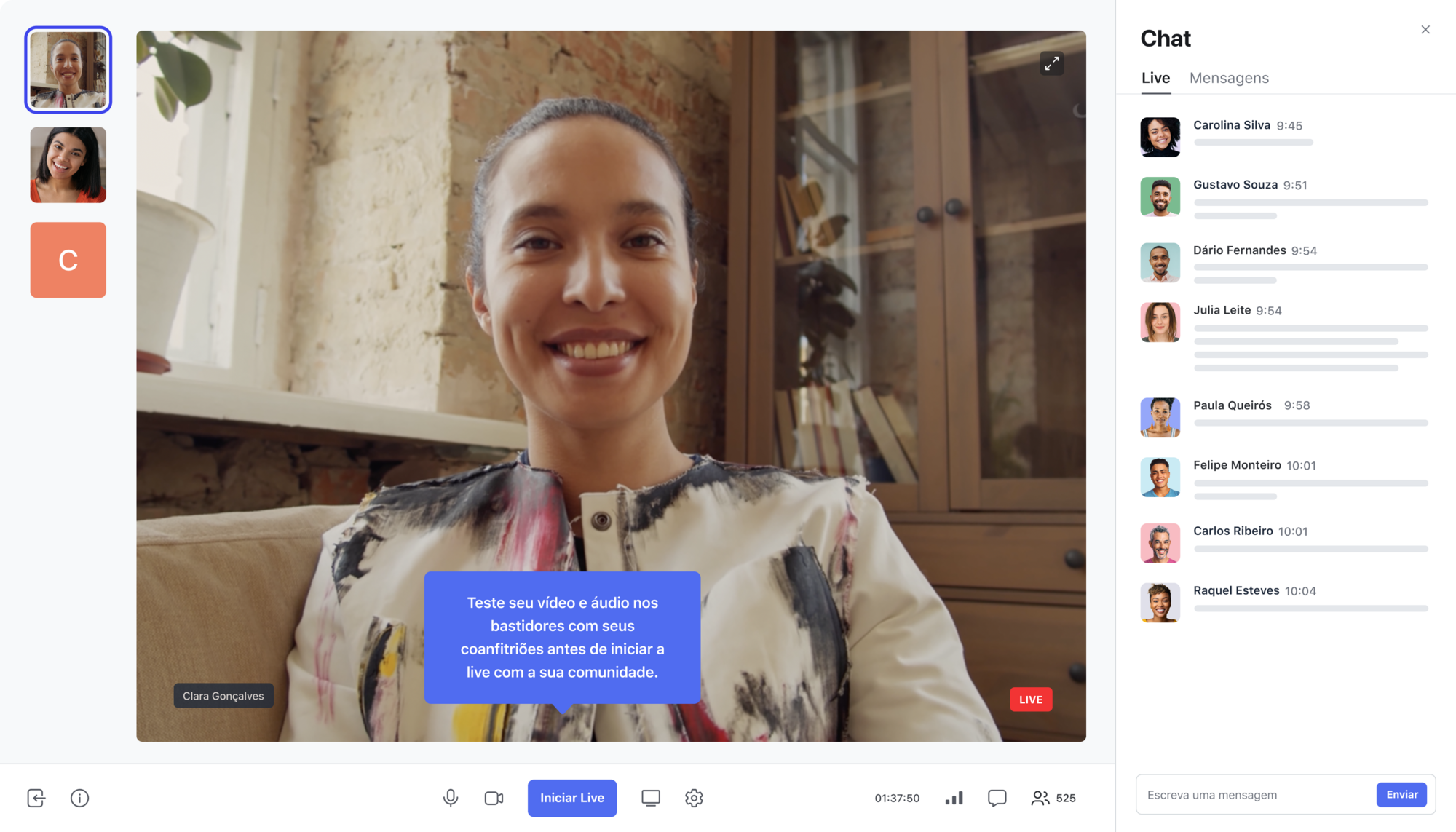Click the Iniciar Live button
This screenshot has width=1456, height=832.
pyautogui.click(x=572, y=798)
